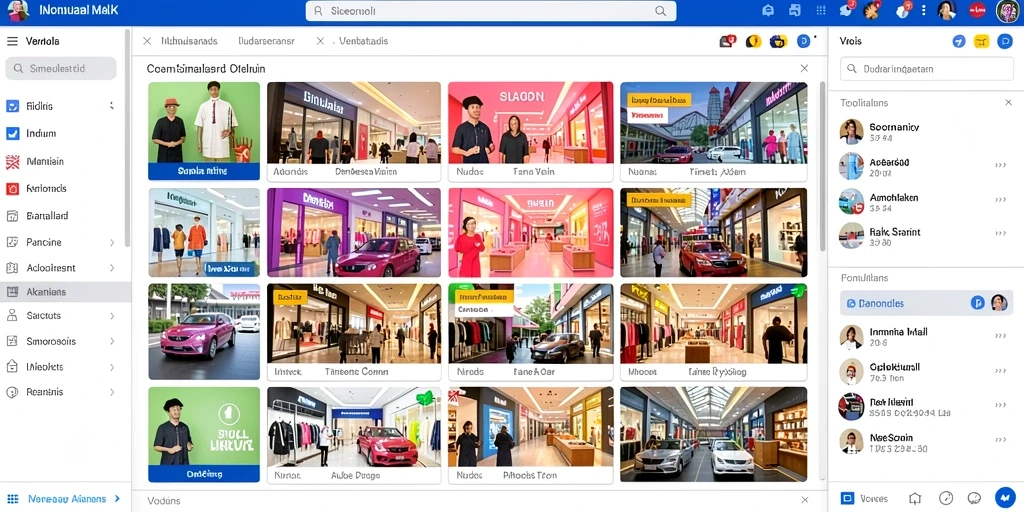Screen dimensions: 1024x512
Task: Click the blue messenger icon at bottom right
Action: pyautogui.click(x=1005, y=498)
